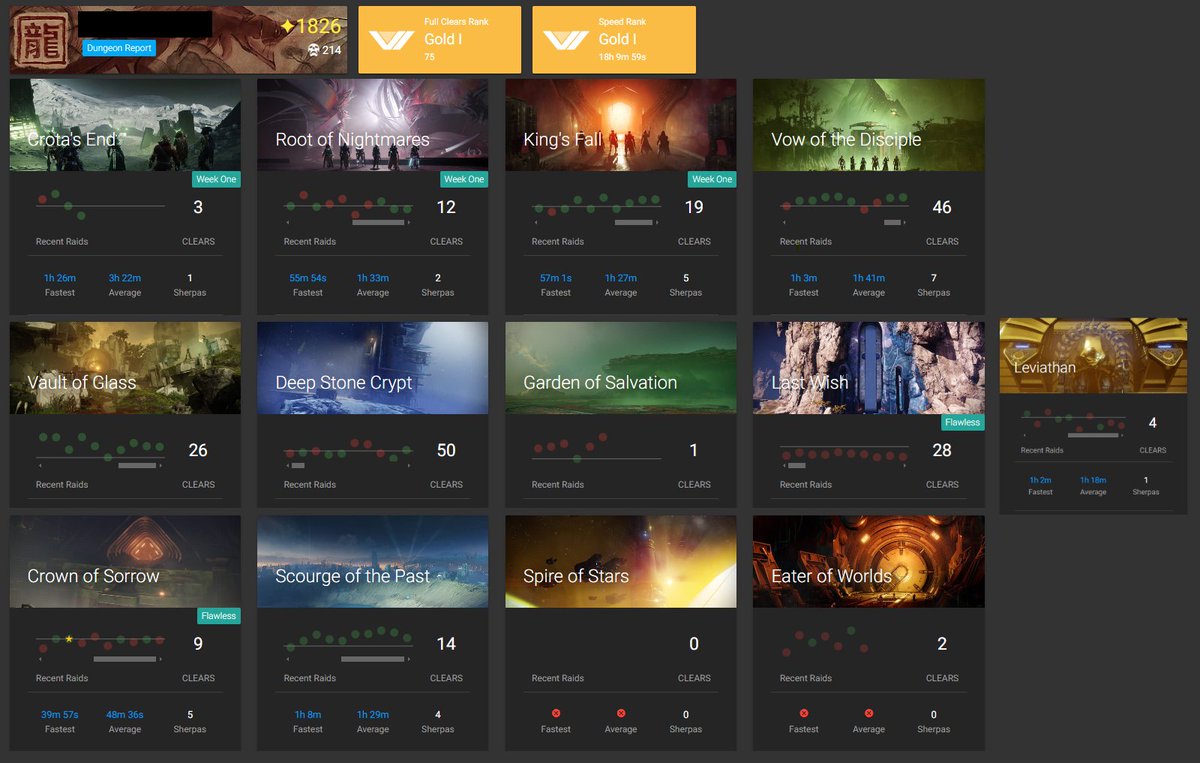This screenshot has width=1200, height=763.
Task: Open the Crota's End raid banner
Action: 125,125
